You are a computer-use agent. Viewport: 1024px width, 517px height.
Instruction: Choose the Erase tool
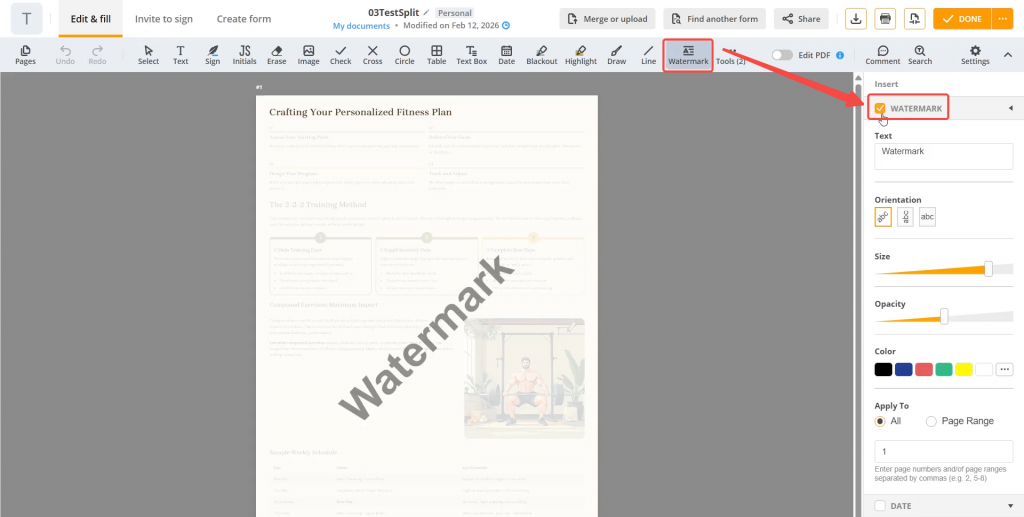point(276,55)
